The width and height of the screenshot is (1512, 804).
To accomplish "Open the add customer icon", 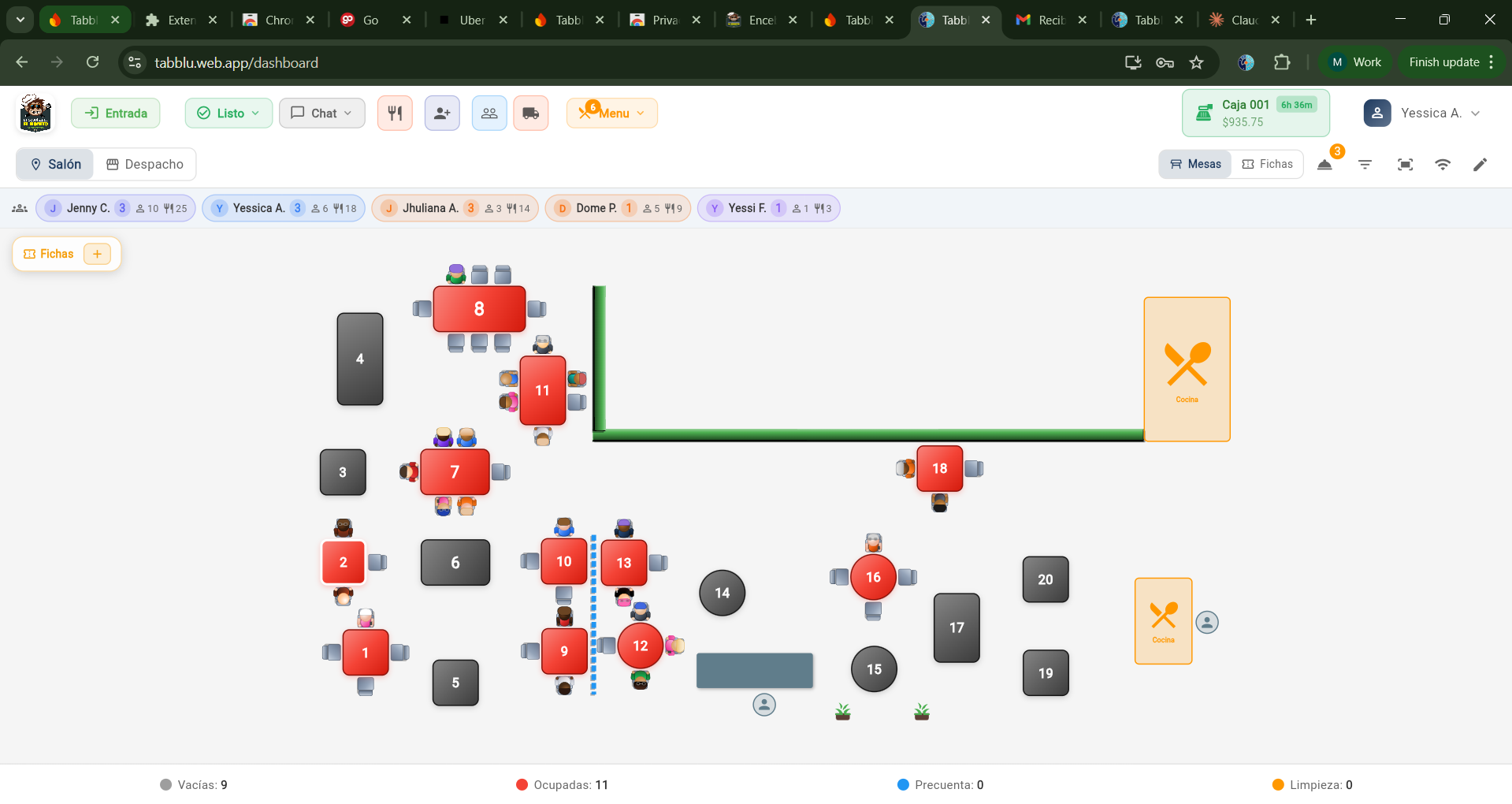I will (x=442, y=113).
